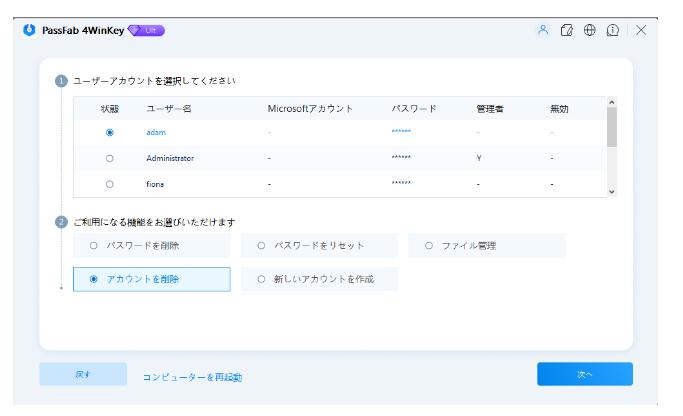Click the Ult edition badge

146,30
